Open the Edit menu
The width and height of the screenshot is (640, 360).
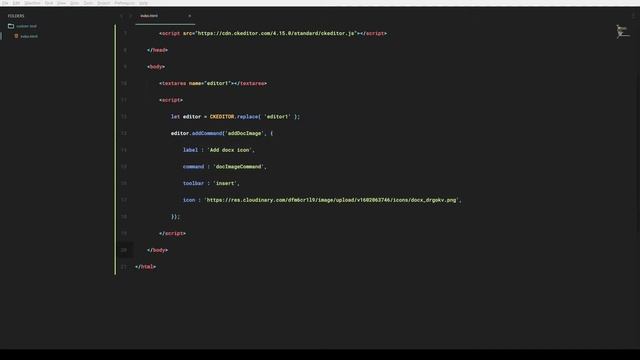coord(16,3)
